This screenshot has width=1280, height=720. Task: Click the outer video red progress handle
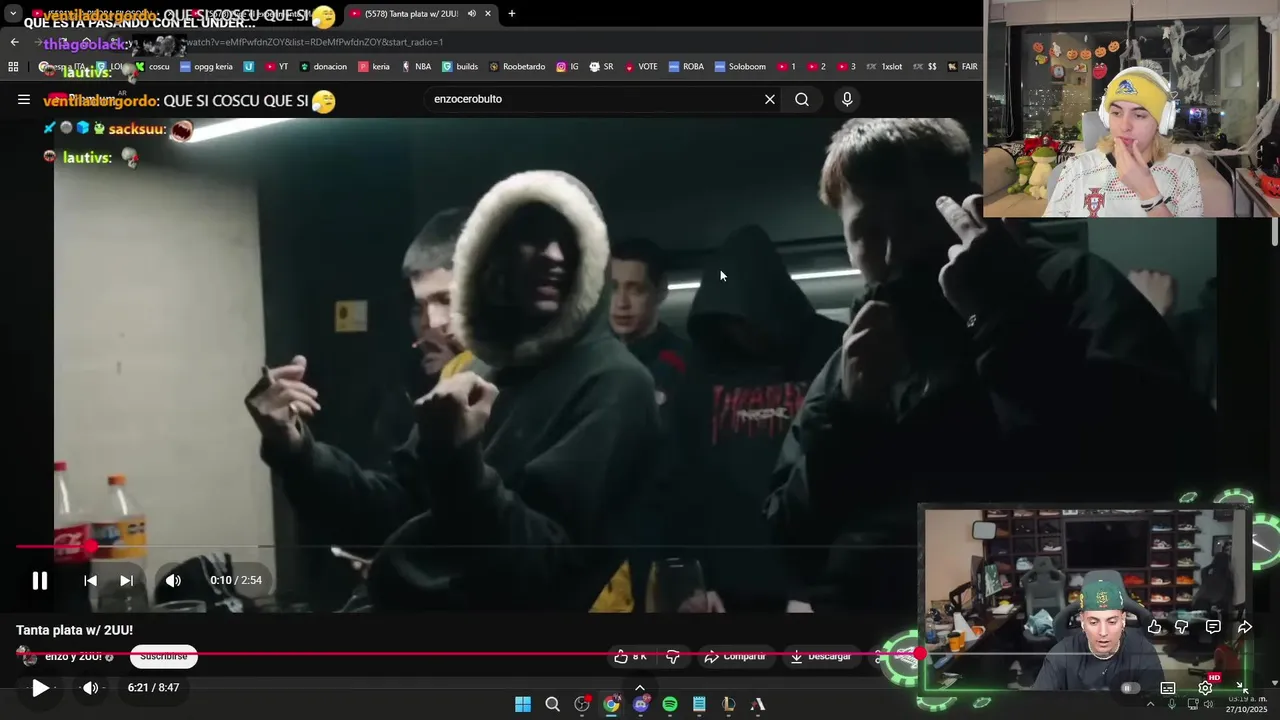pyautogui.click(x=920, y=654)
